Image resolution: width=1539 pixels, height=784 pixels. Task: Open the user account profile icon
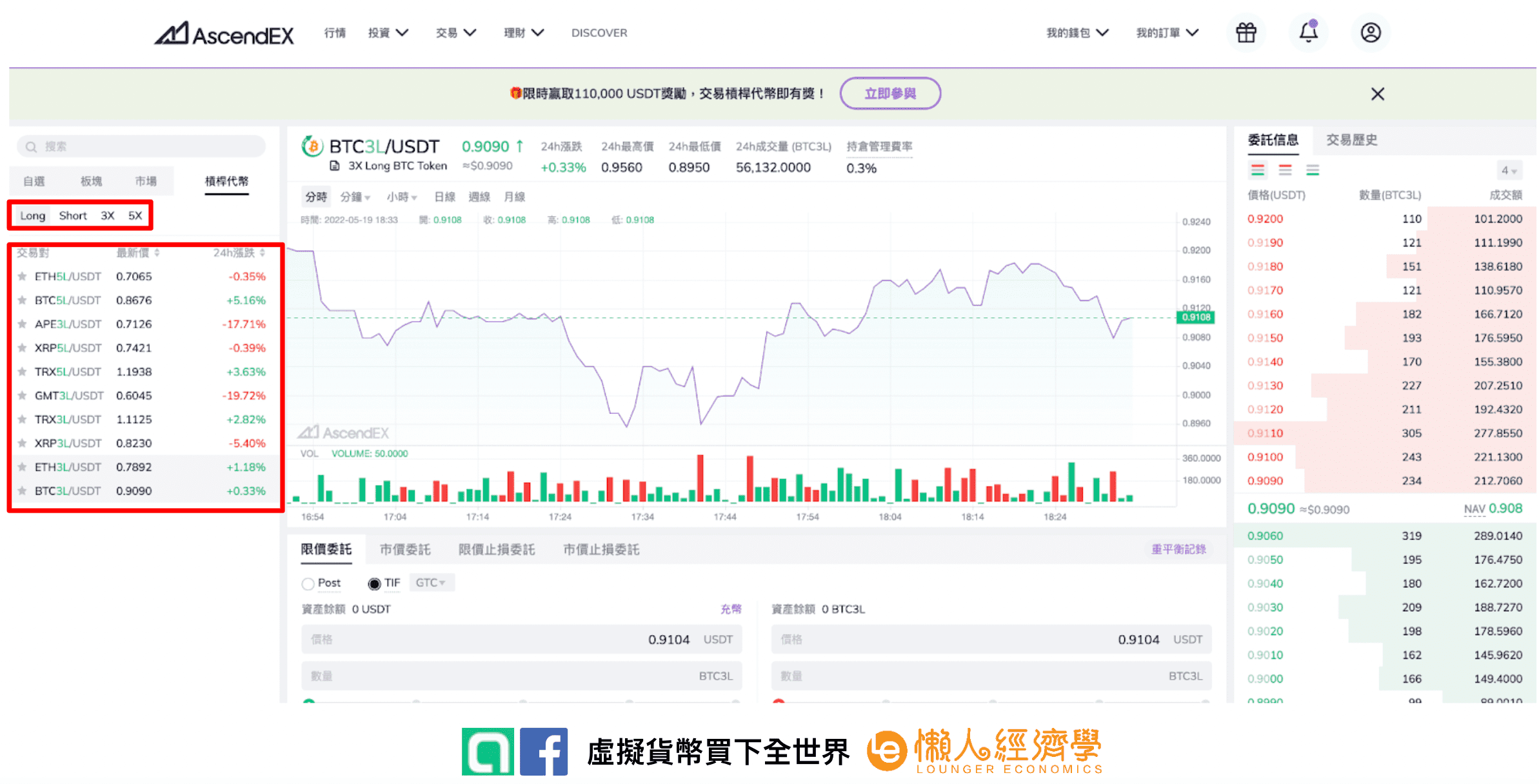click(x=1371, y=32)
